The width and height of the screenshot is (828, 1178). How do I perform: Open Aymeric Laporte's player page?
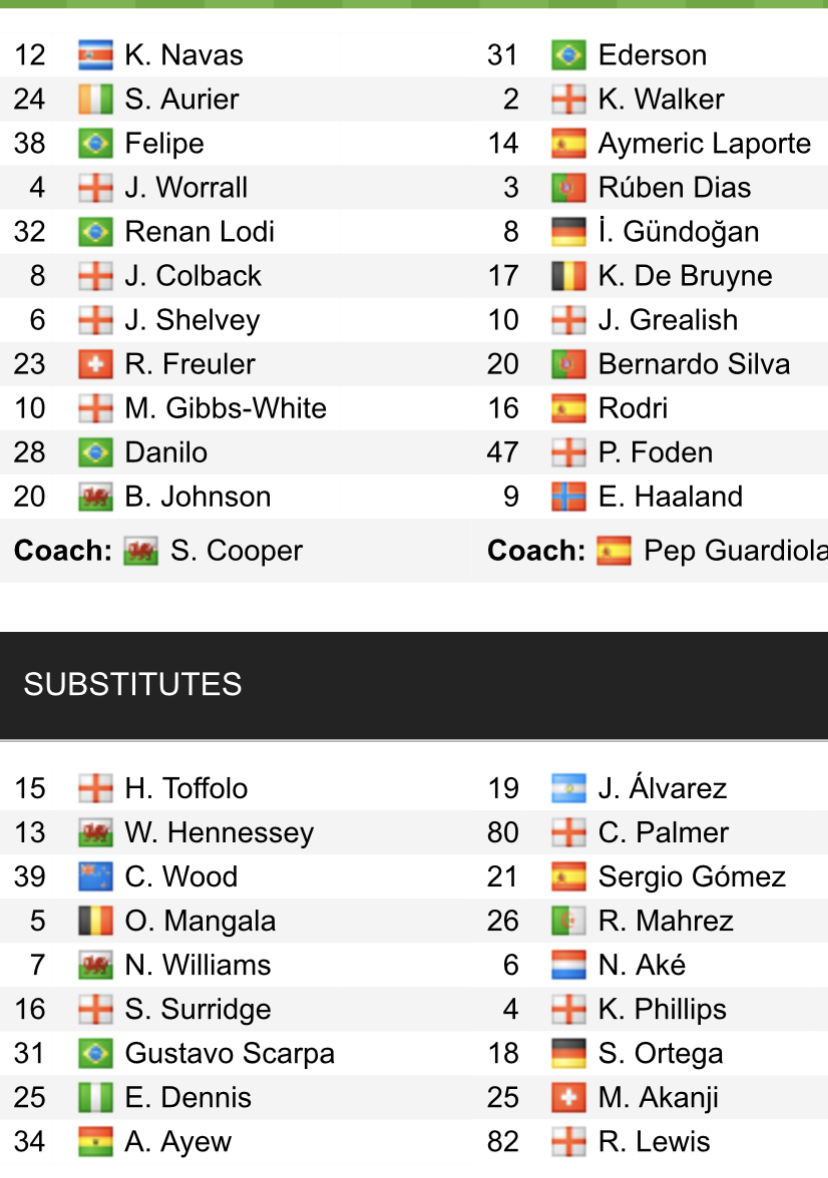pyautogui.click(x=704, y=144)
